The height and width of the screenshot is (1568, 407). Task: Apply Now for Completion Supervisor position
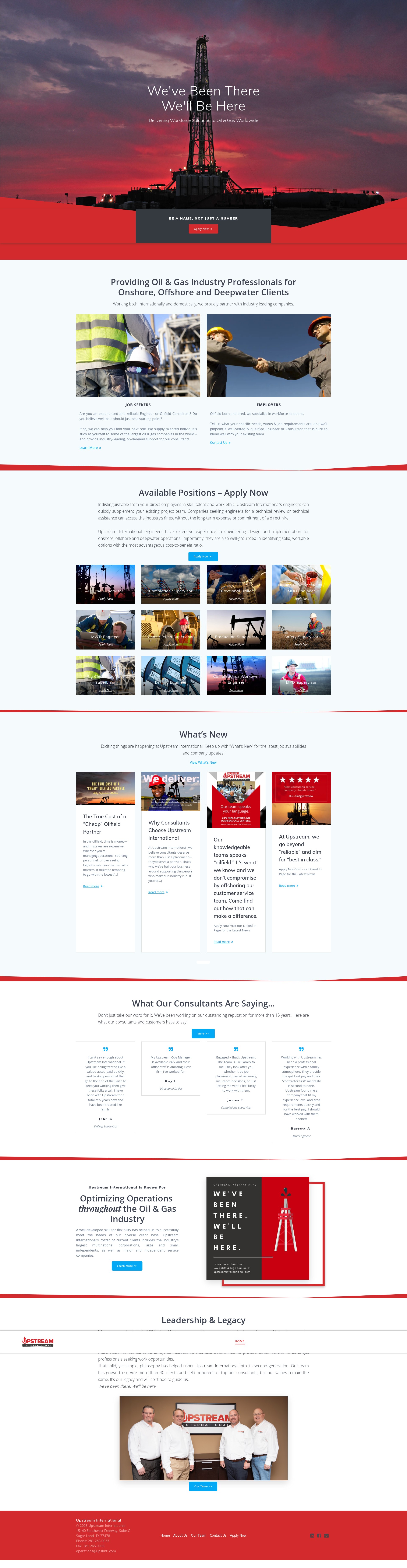[171, 598]
